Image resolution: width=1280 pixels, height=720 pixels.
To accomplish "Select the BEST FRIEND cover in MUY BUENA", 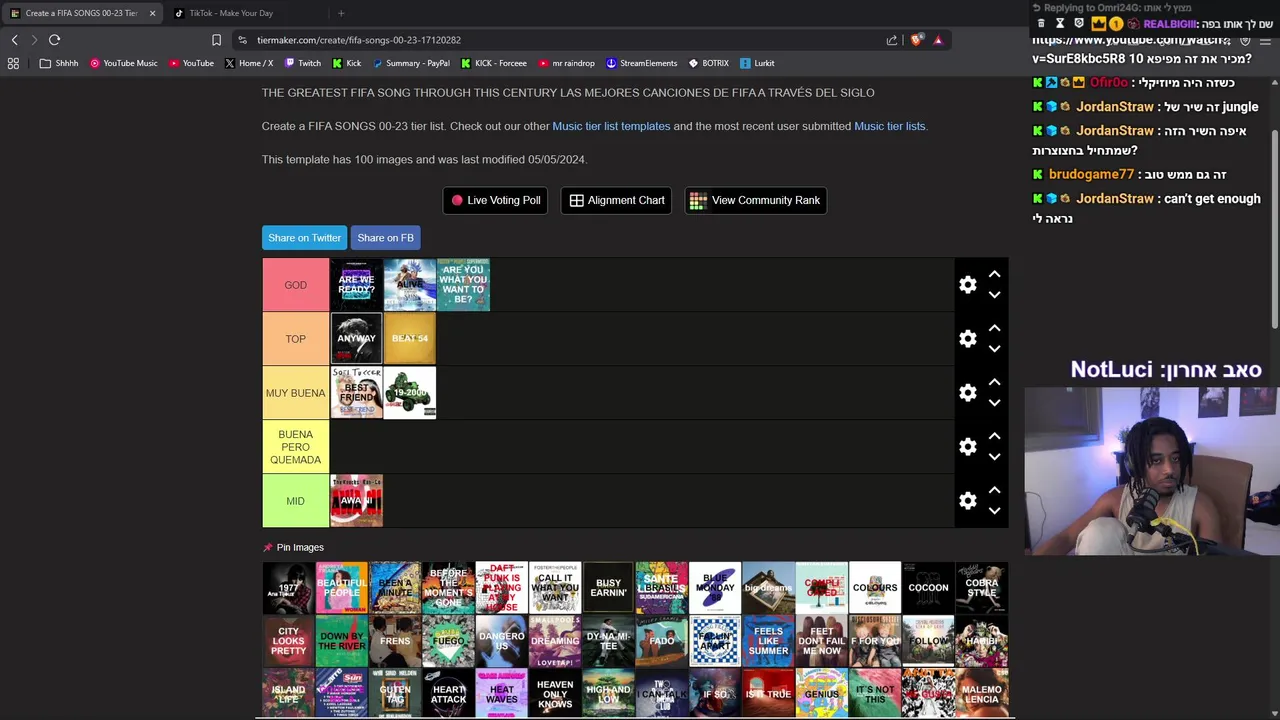I will coord(356,393).
